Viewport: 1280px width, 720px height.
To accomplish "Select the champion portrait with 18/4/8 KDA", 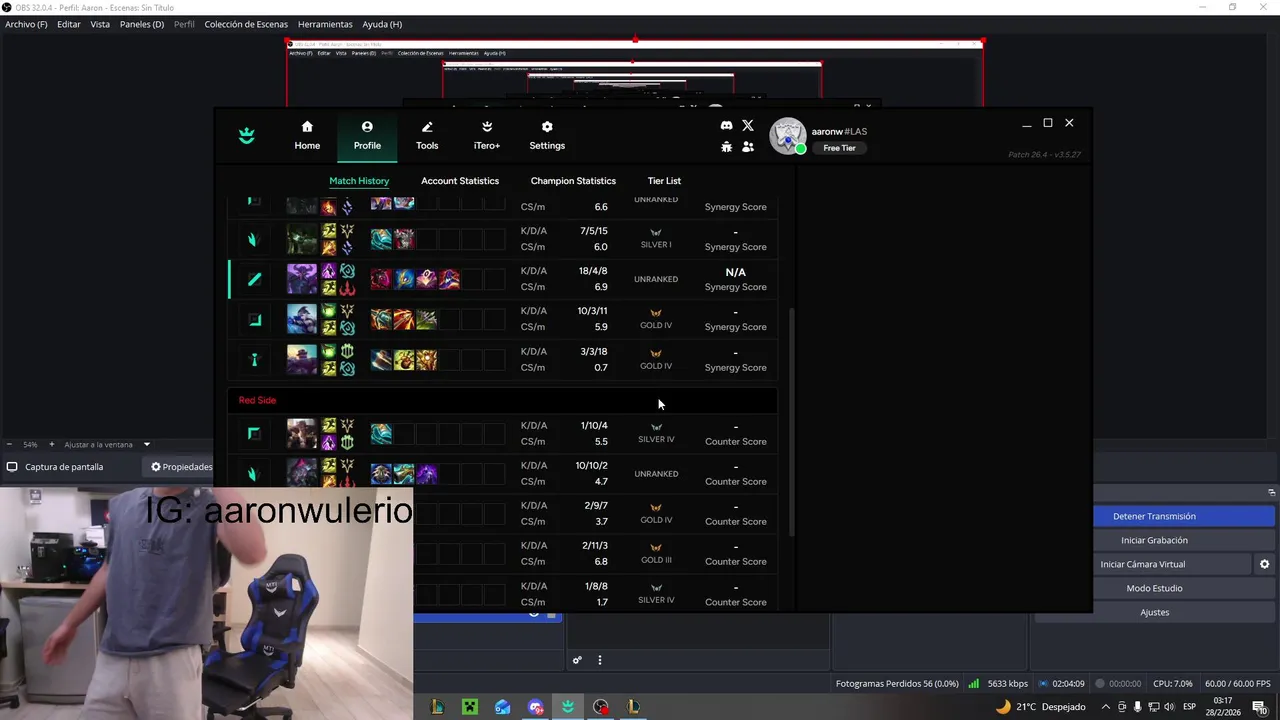I will pyautogui.click(x=302, y=279).
